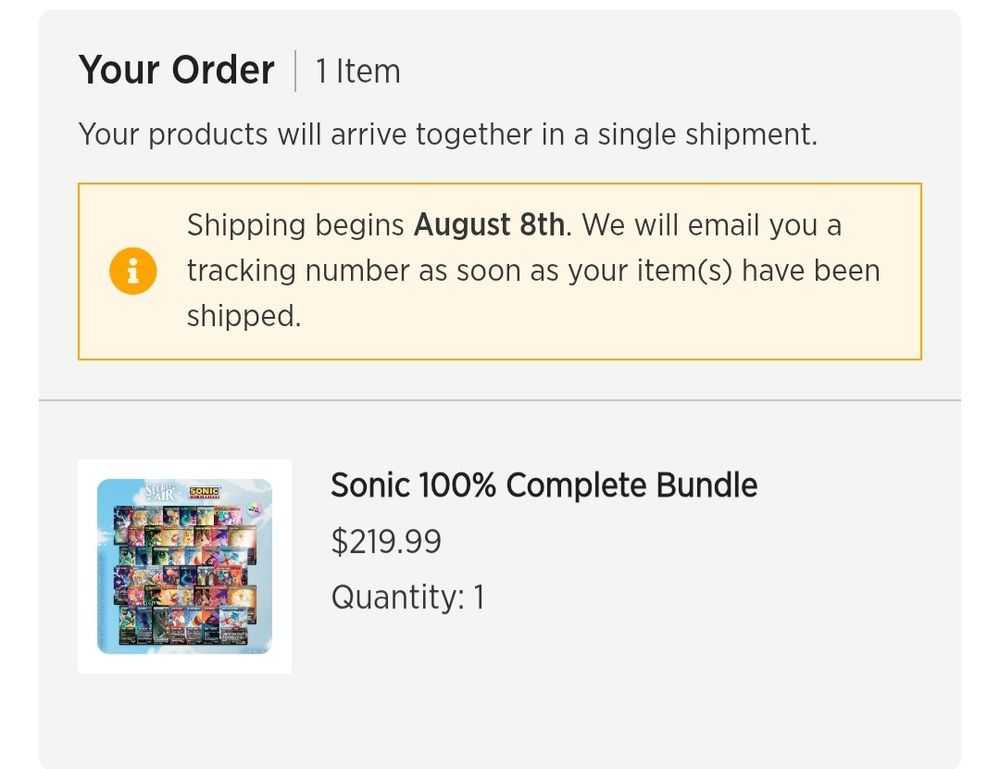
Task: Click the small round badge in thumbnail corner
Action: pyautogui.click(x=254, y=508)
